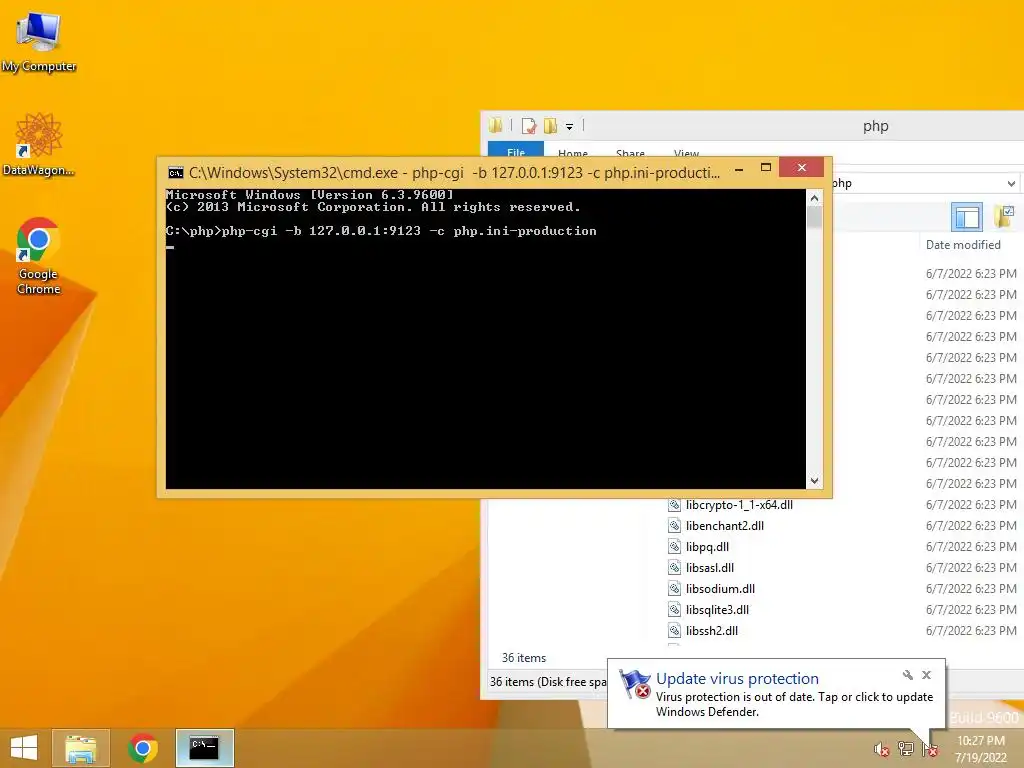Open the Action Center flag icon
1024x768 pixels.
[929, 749]
